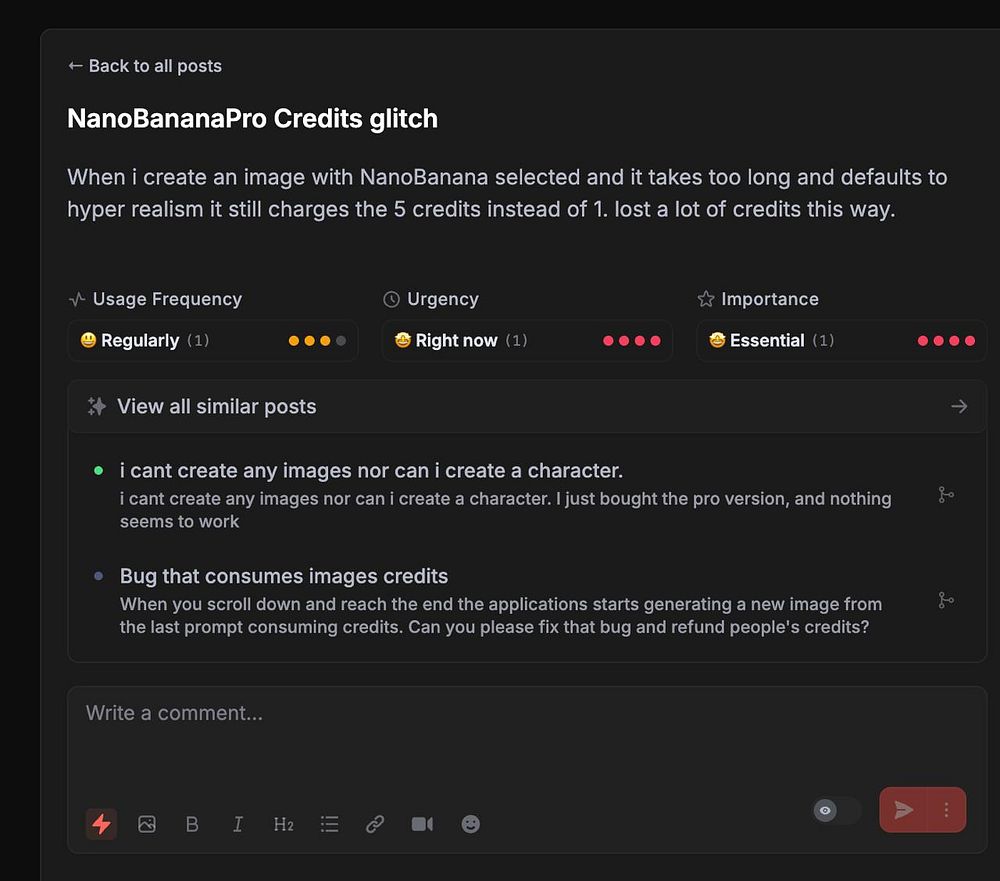Click the Importance label

tap(770, 299)
